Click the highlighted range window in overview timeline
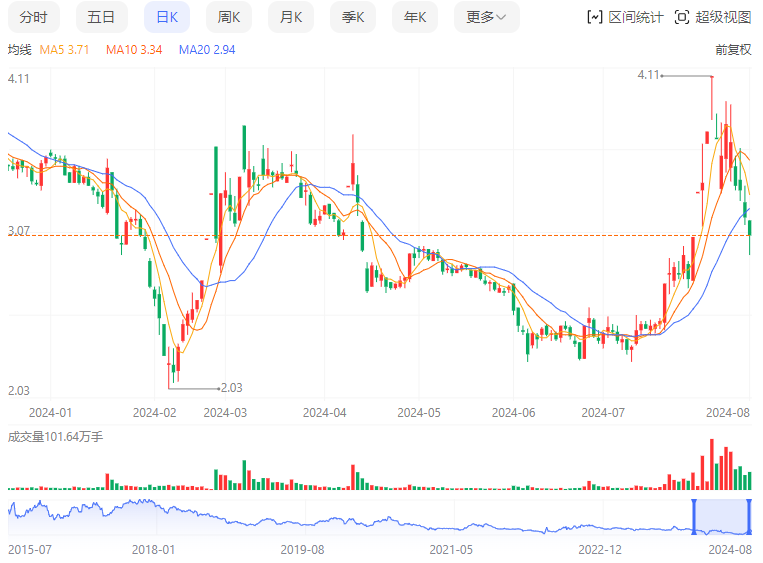Screen dimensions: 763x563 coord(722,517)
